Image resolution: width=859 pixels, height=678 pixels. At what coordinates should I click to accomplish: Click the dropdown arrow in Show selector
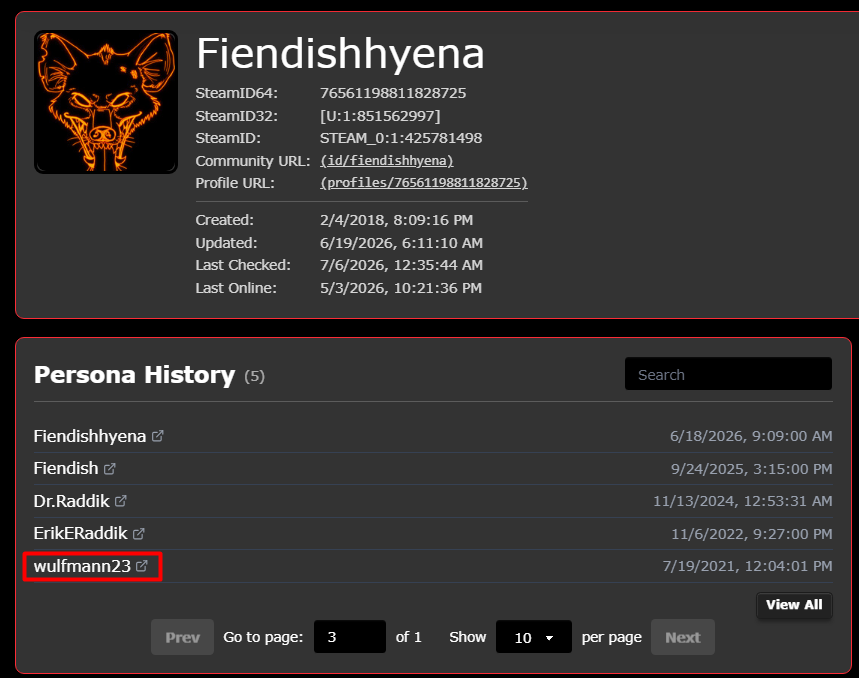[x=549, y=638]
